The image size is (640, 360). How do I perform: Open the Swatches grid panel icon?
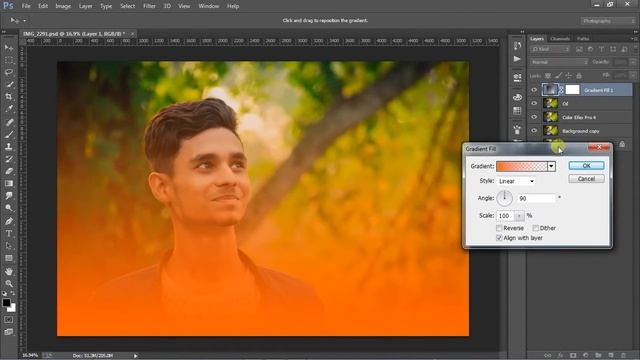[x=517, y=111]
